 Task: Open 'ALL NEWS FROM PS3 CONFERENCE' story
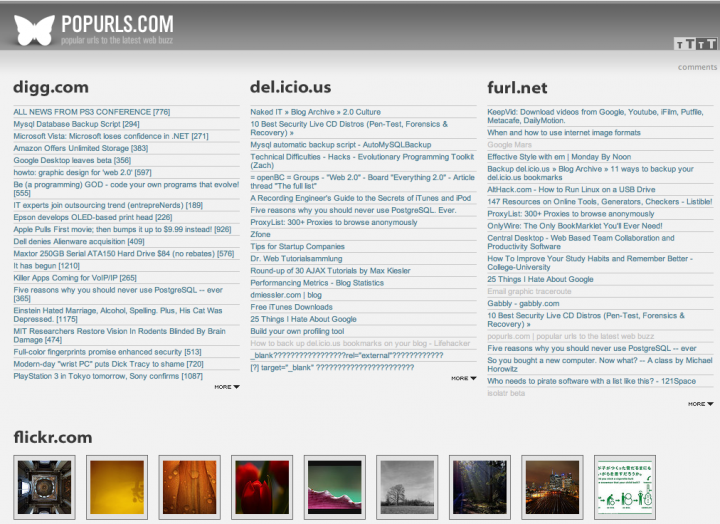[92, 112]
